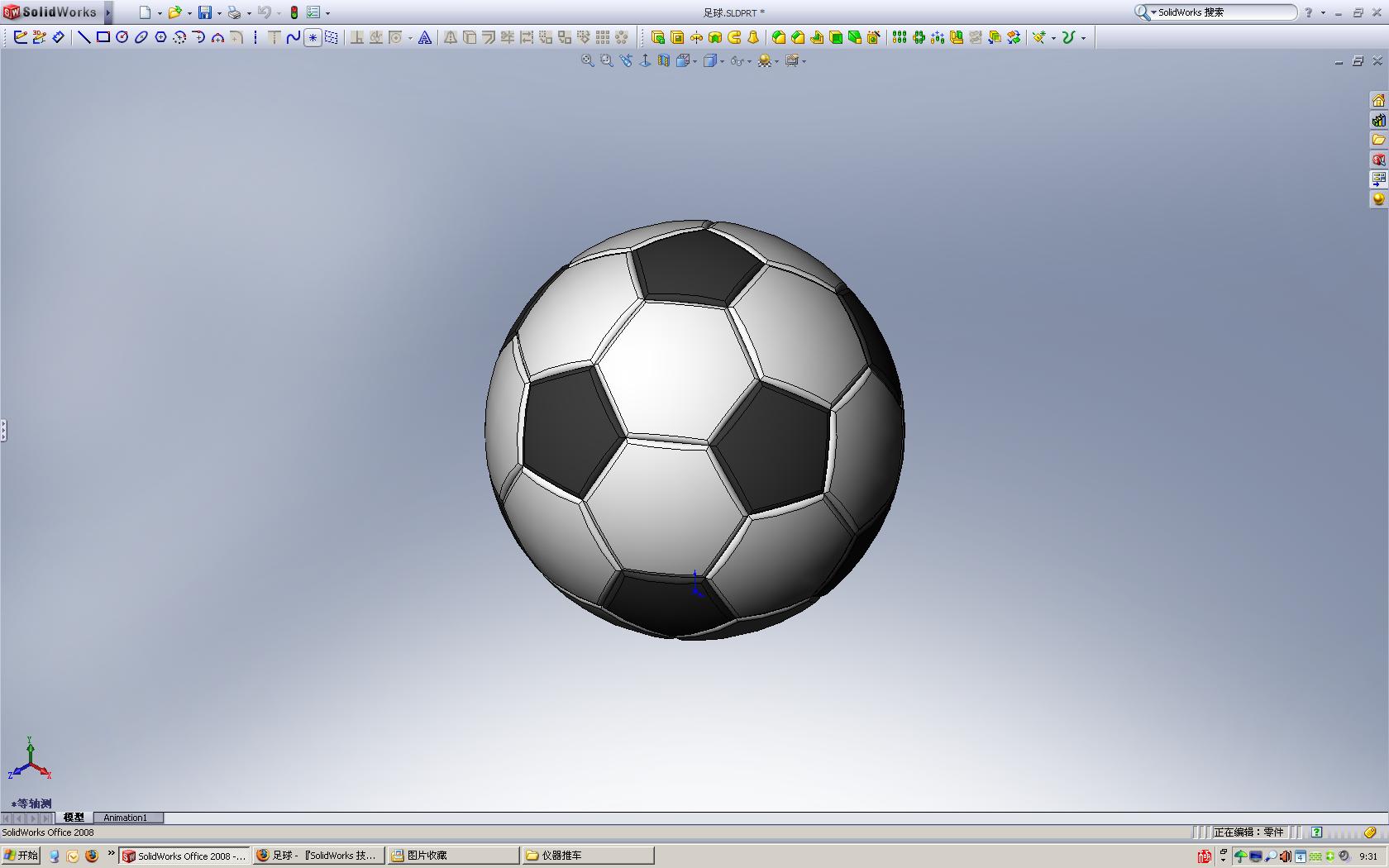Click the Rebuild traffic light icon
The width and height of the screenshot is (1389, 868).
pyautogui.click(x=294, y=12)
